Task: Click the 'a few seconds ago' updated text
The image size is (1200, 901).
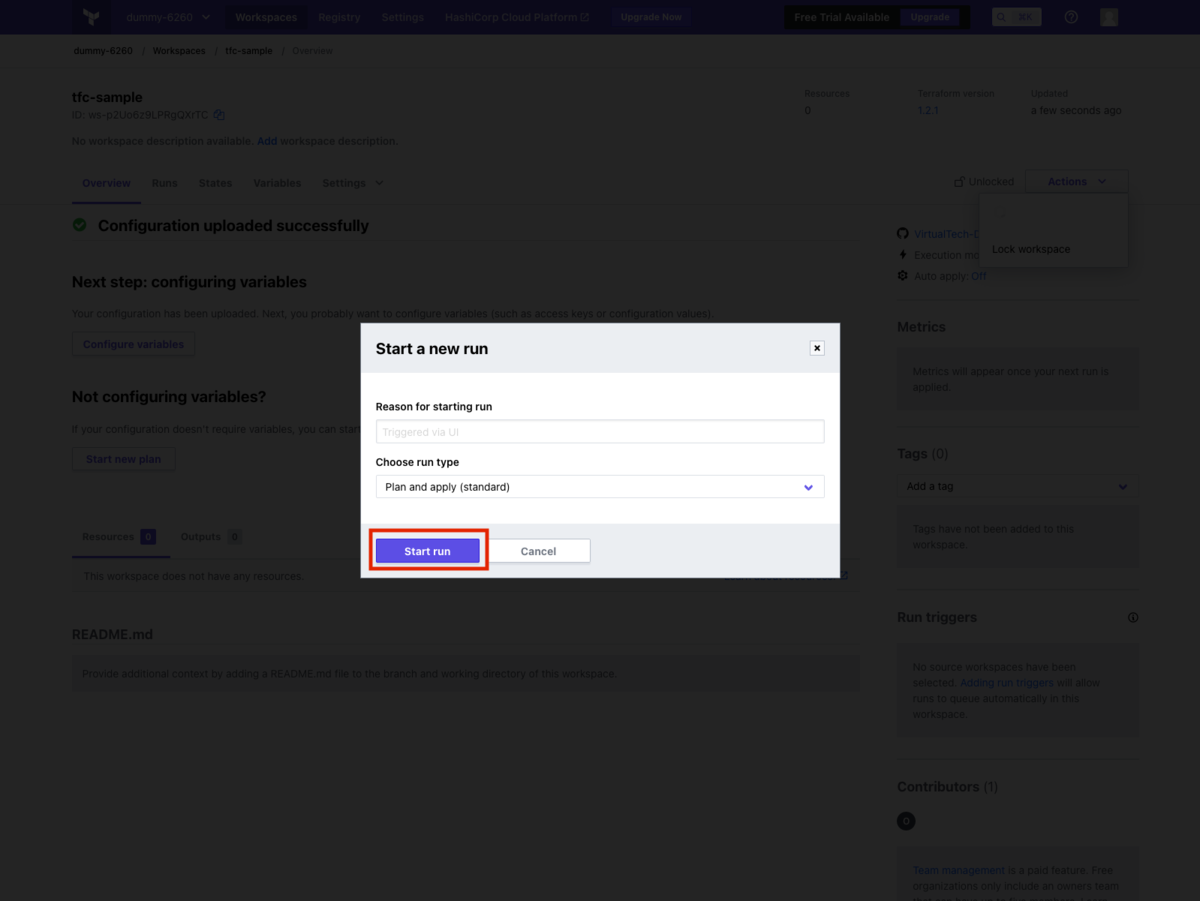Action: pos(1076,110)
